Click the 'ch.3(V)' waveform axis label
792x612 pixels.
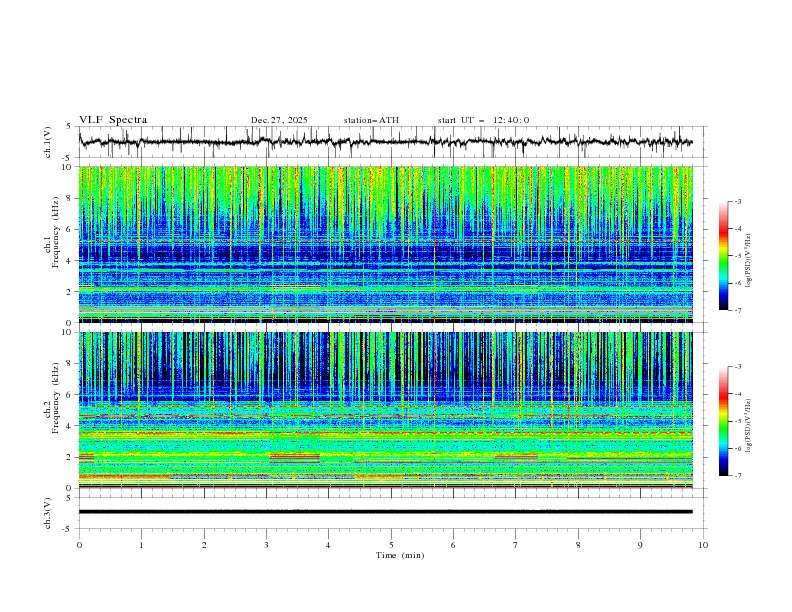tap(48, 513)
